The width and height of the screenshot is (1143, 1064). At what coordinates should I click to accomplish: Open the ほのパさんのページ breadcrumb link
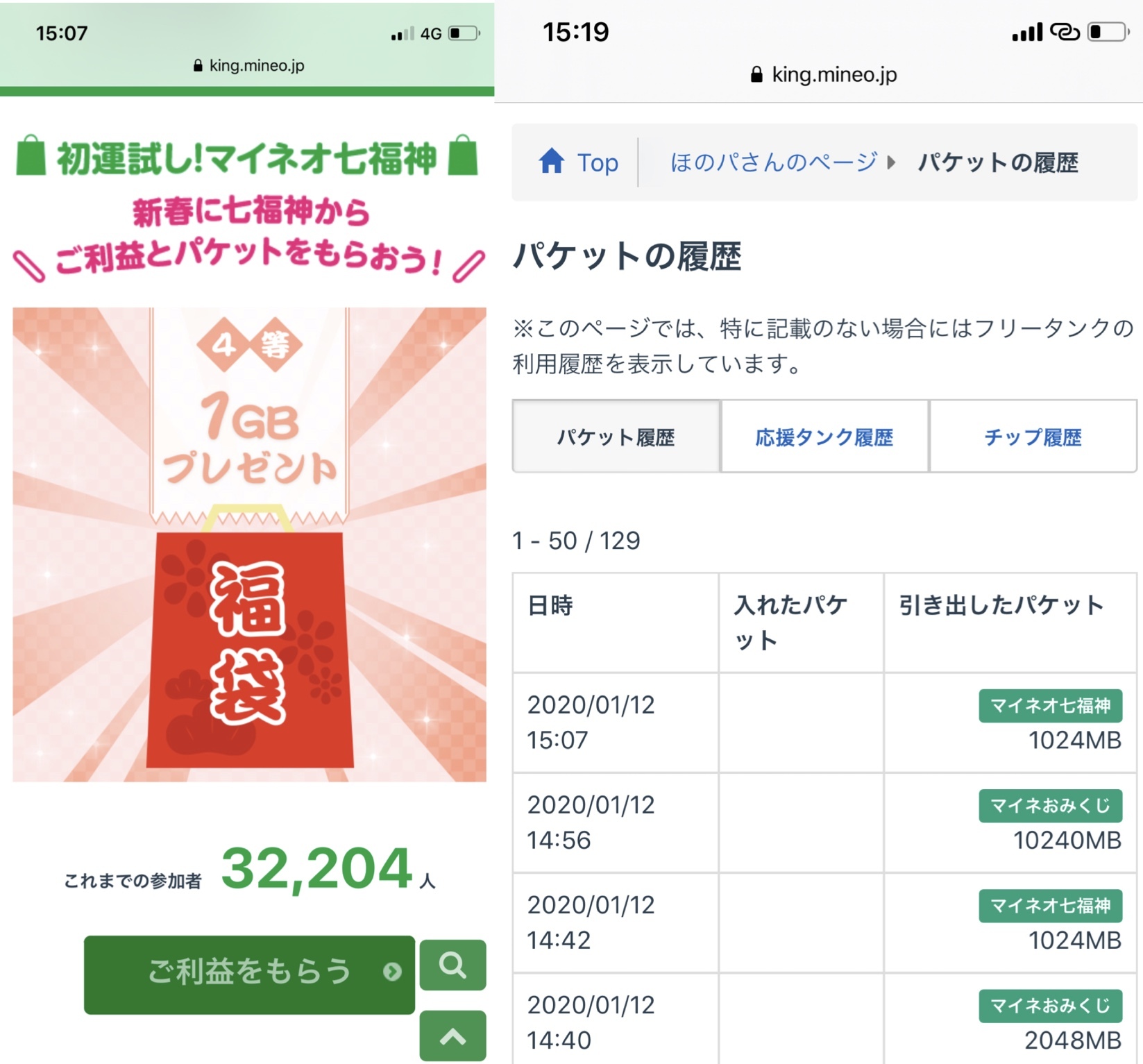[x=774, y=162]
